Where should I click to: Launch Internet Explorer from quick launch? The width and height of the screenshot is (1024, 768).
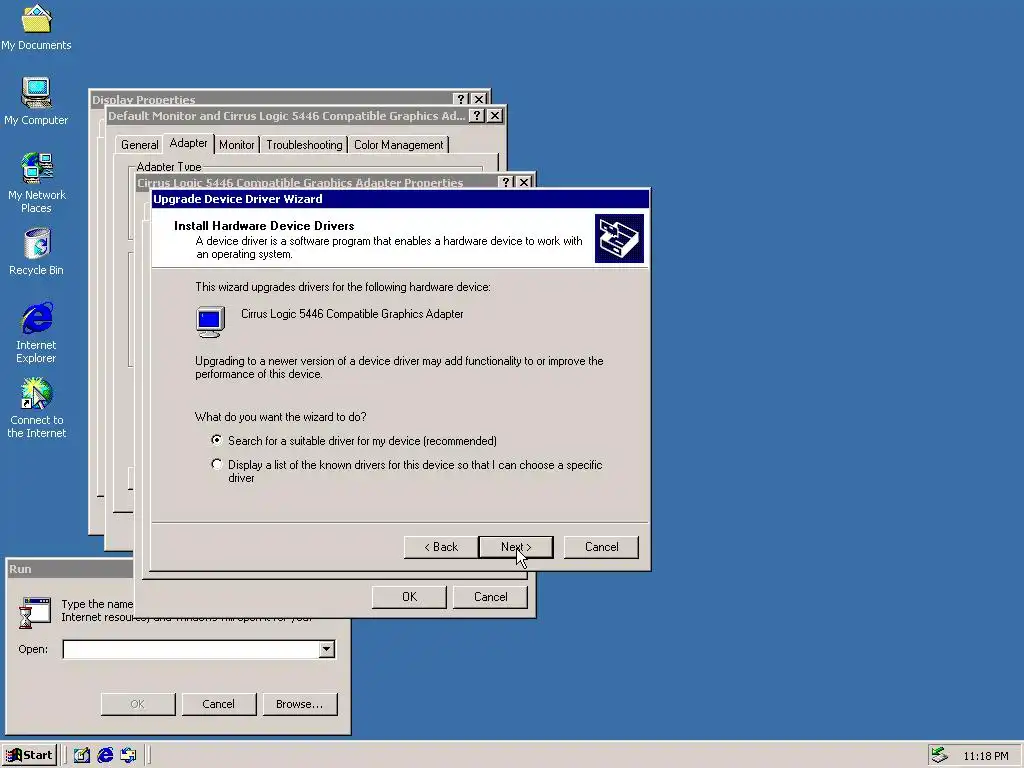(105, 755)
